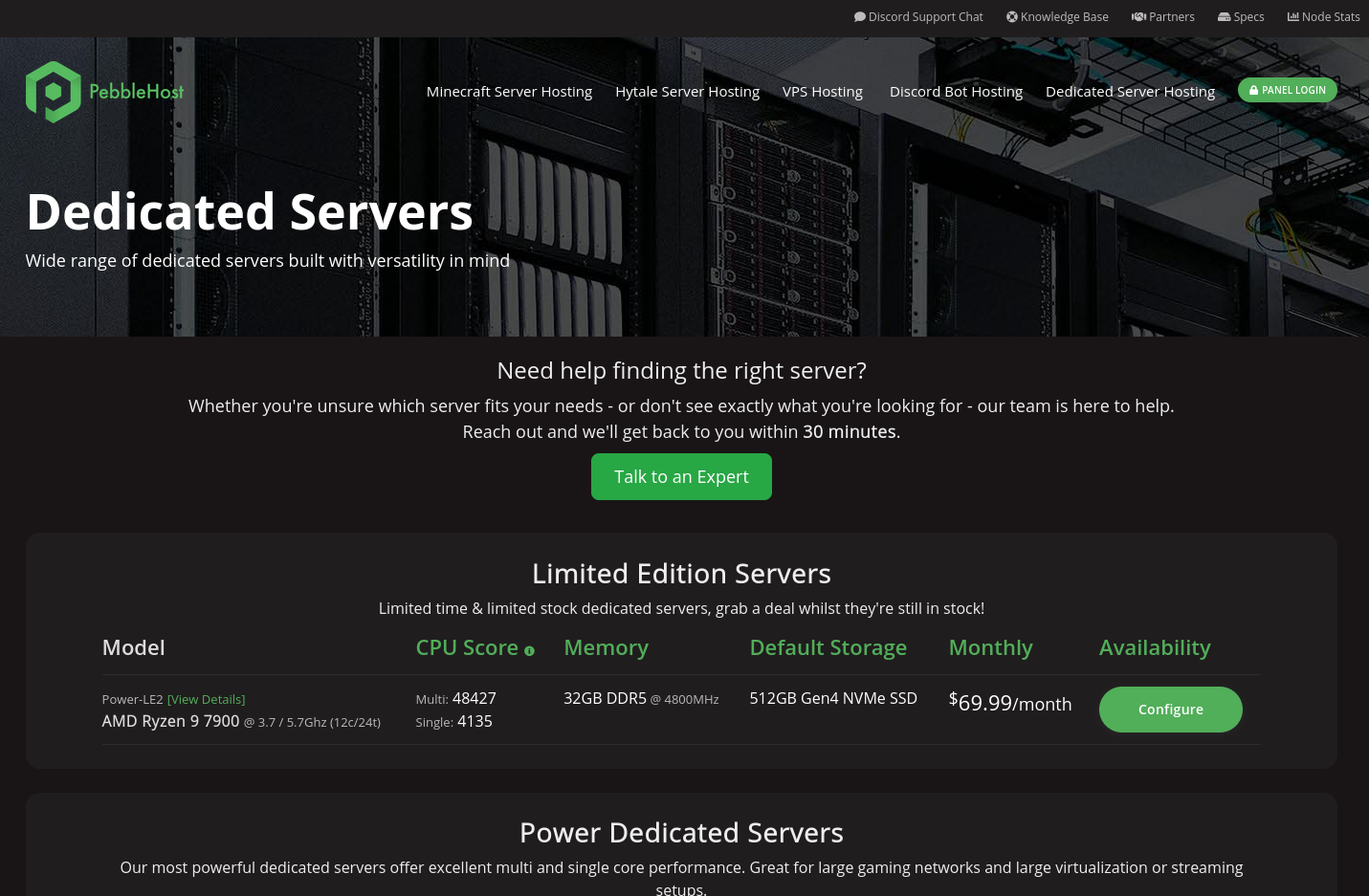The image size is (1369, 896).
Task: Click the lock icon in Panel Login
Action: click(1254, 90)
